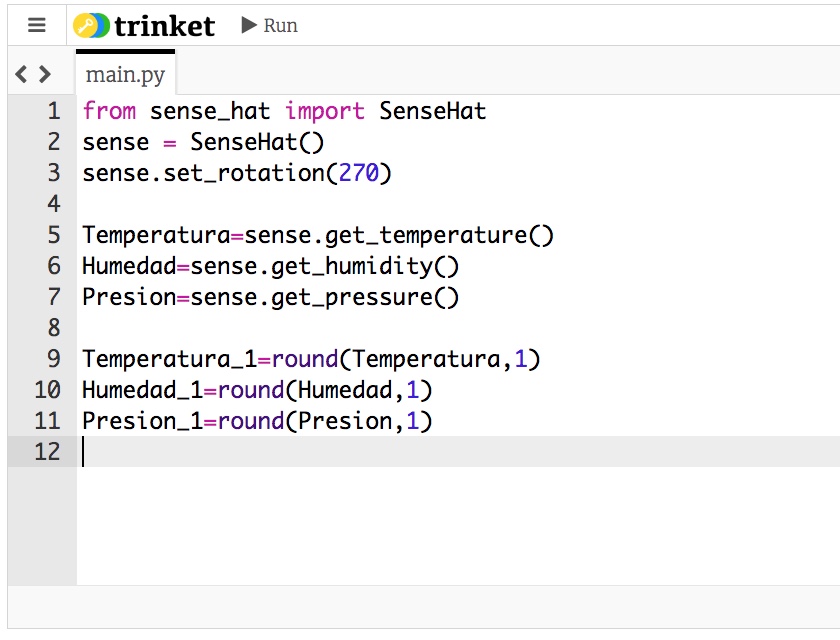The width and height of the screenshot is (840, 640).
Task: Select the main.py tab
Action: [125, 75]
